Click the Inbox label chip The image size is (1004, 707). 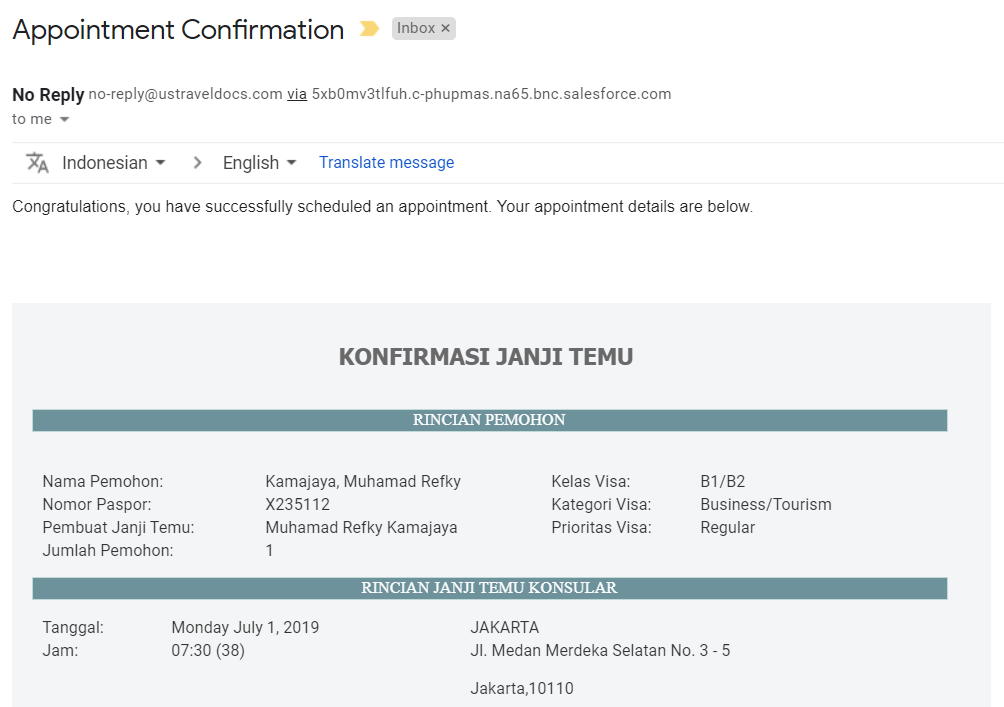[416, 29]
